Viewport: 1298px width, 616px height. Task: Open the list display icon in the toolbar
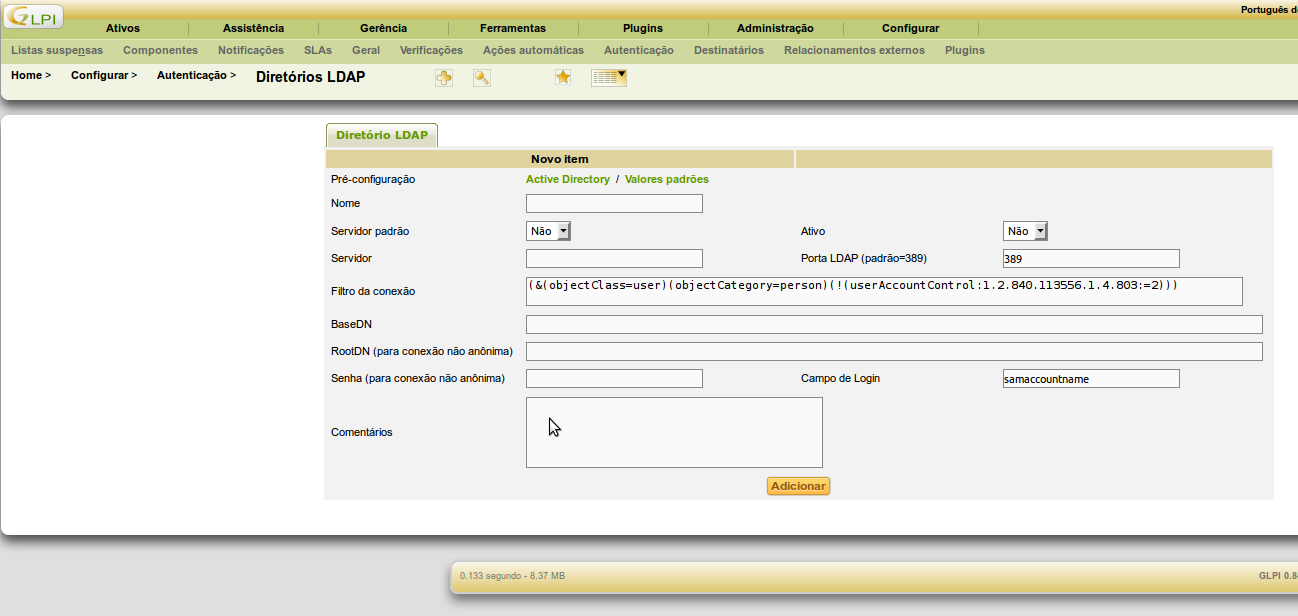tap(604, 77)
